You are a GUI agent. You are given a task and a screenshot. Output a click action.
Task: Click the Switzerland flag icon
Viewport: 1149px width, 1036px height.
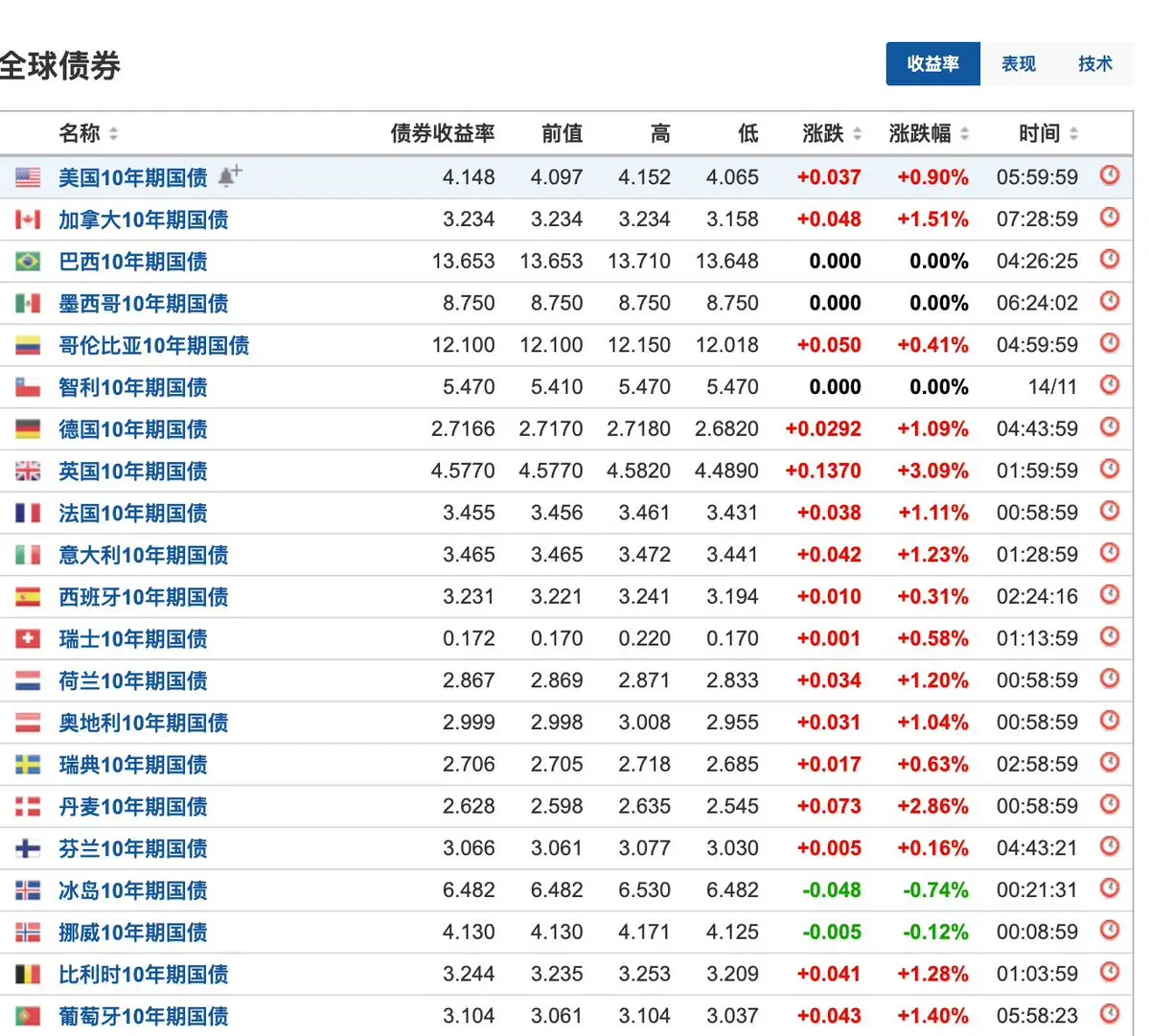tap(28, 638)
